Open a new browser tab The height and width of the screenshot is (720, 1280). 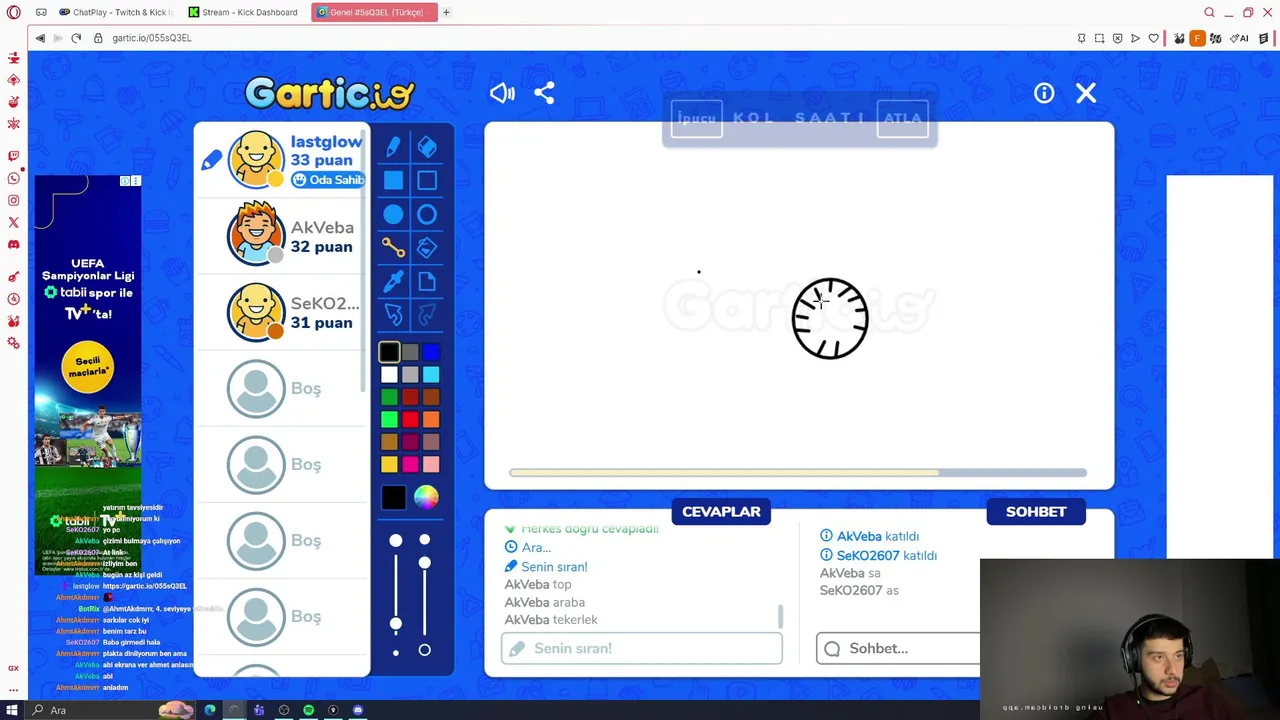[x=446, y=12]
